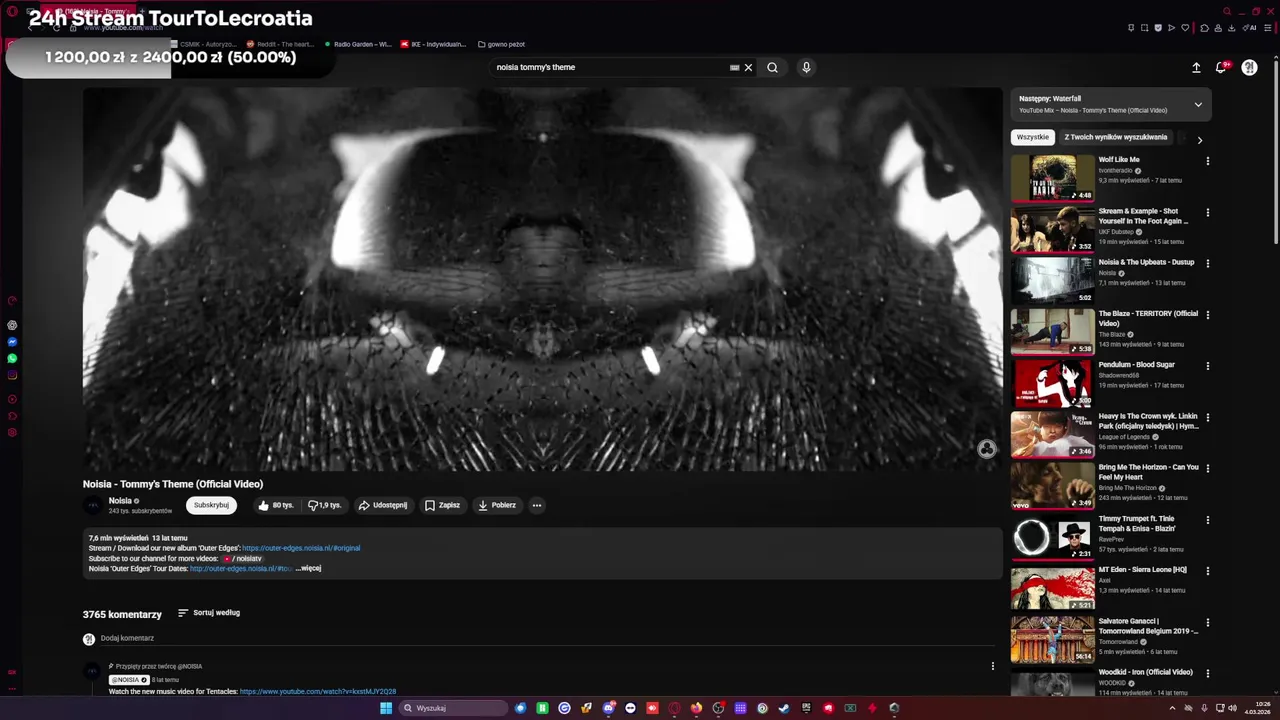The width and height of the screenshot is (1280, 720).
Task: Open WhatsApp in the browser sidebar
Action: [12, 358]
